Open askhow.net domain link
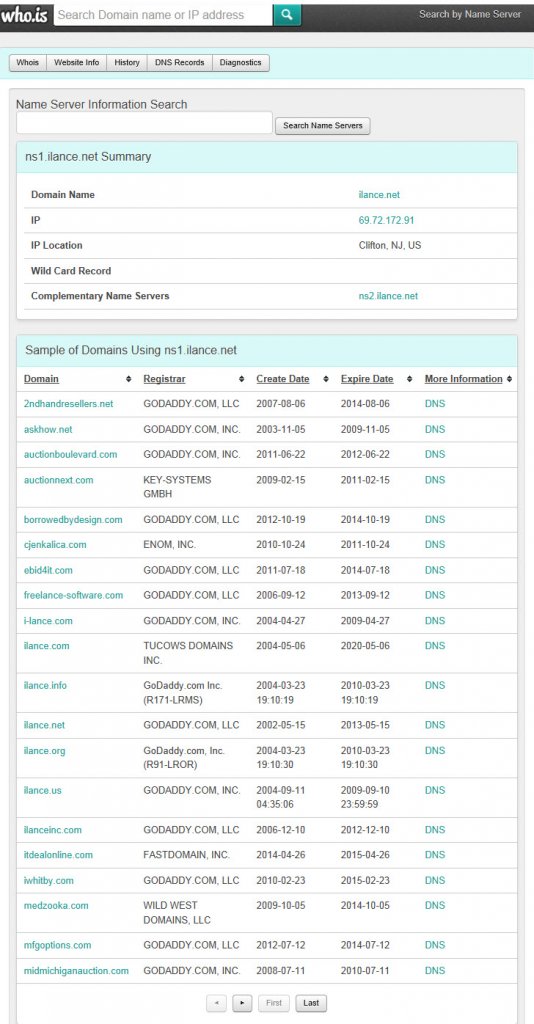Screen dimensions: 534x1024 click(48, 429)
